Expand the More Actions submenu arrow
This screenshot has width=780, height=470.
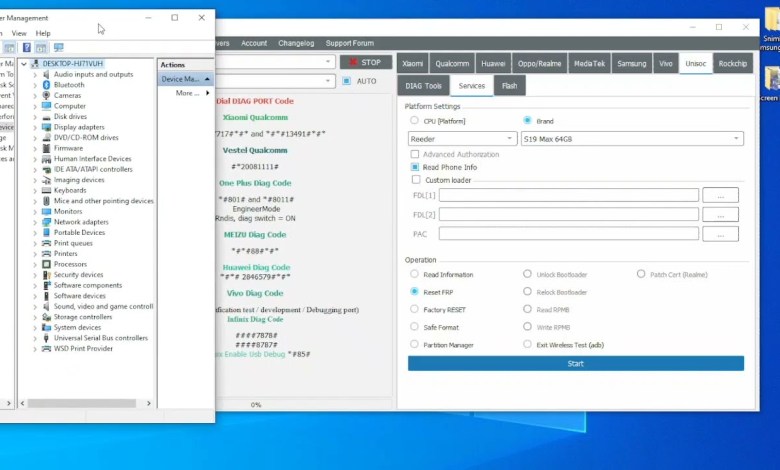point(207,93)
